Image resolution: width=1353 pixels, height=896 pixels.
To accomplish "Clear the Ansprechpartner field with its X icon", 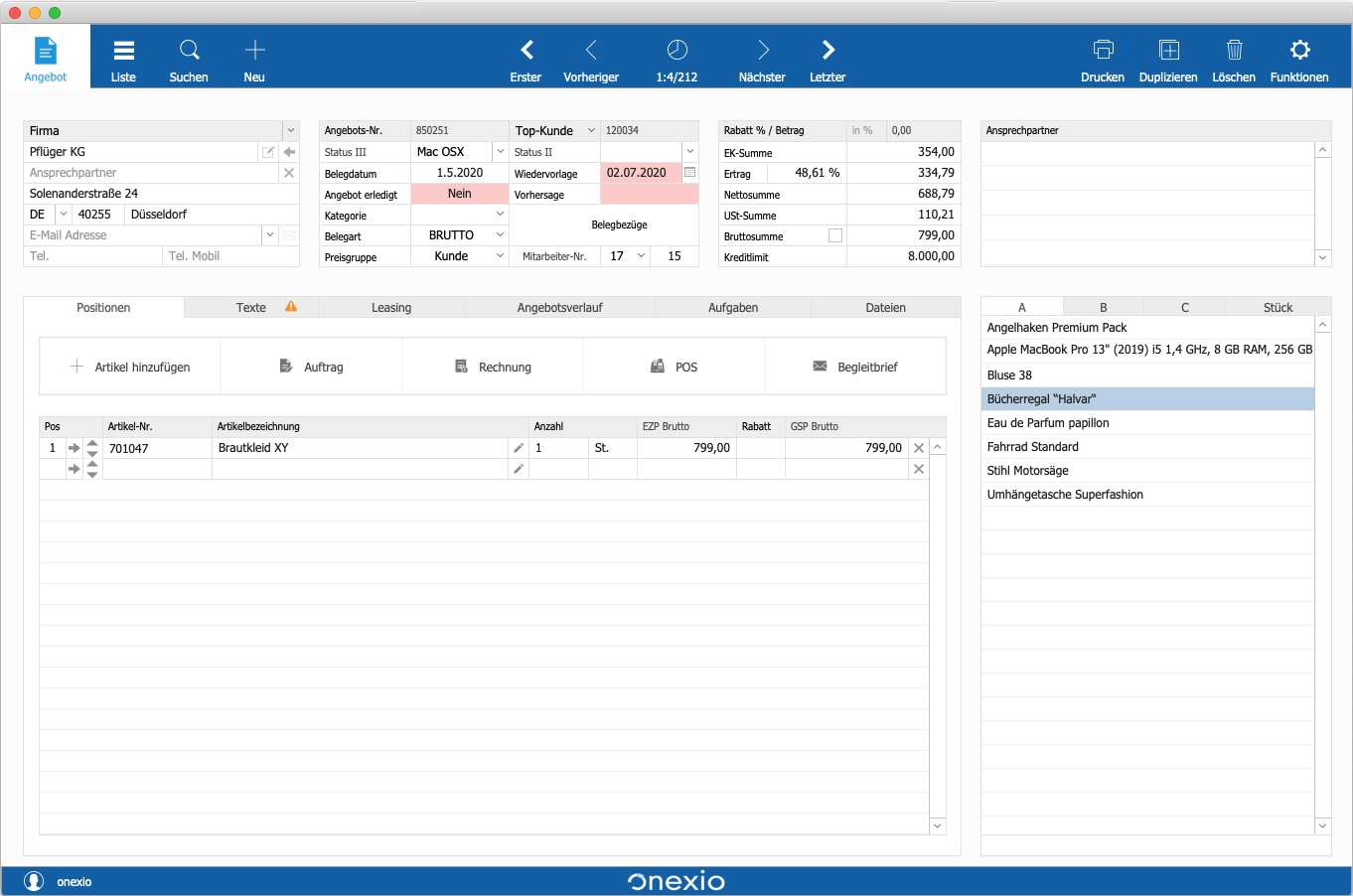I will [289, 173].
